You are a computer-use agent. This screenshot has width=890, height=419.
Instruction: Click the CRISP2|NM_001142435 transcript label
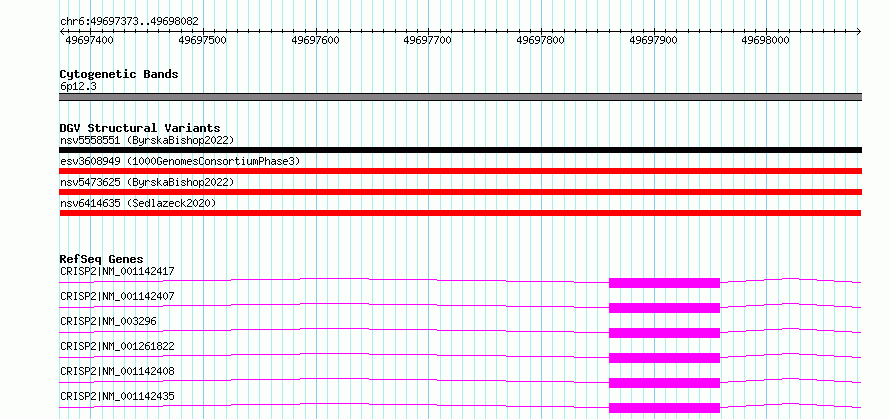(x=117, y=396)
